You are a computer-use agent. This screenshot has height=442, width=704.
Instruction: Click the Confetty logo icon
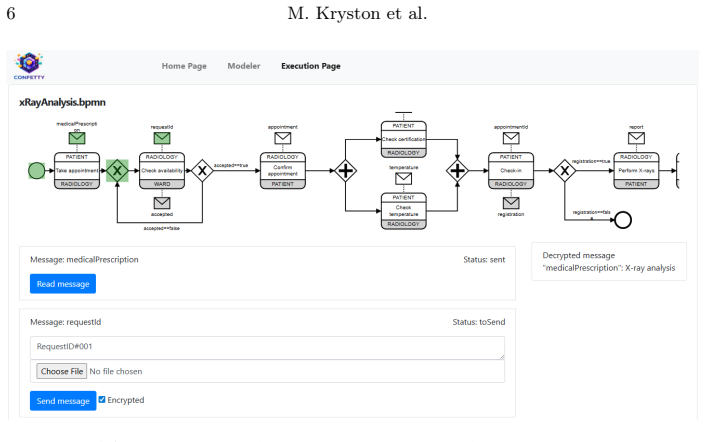[x=29, y=66]
